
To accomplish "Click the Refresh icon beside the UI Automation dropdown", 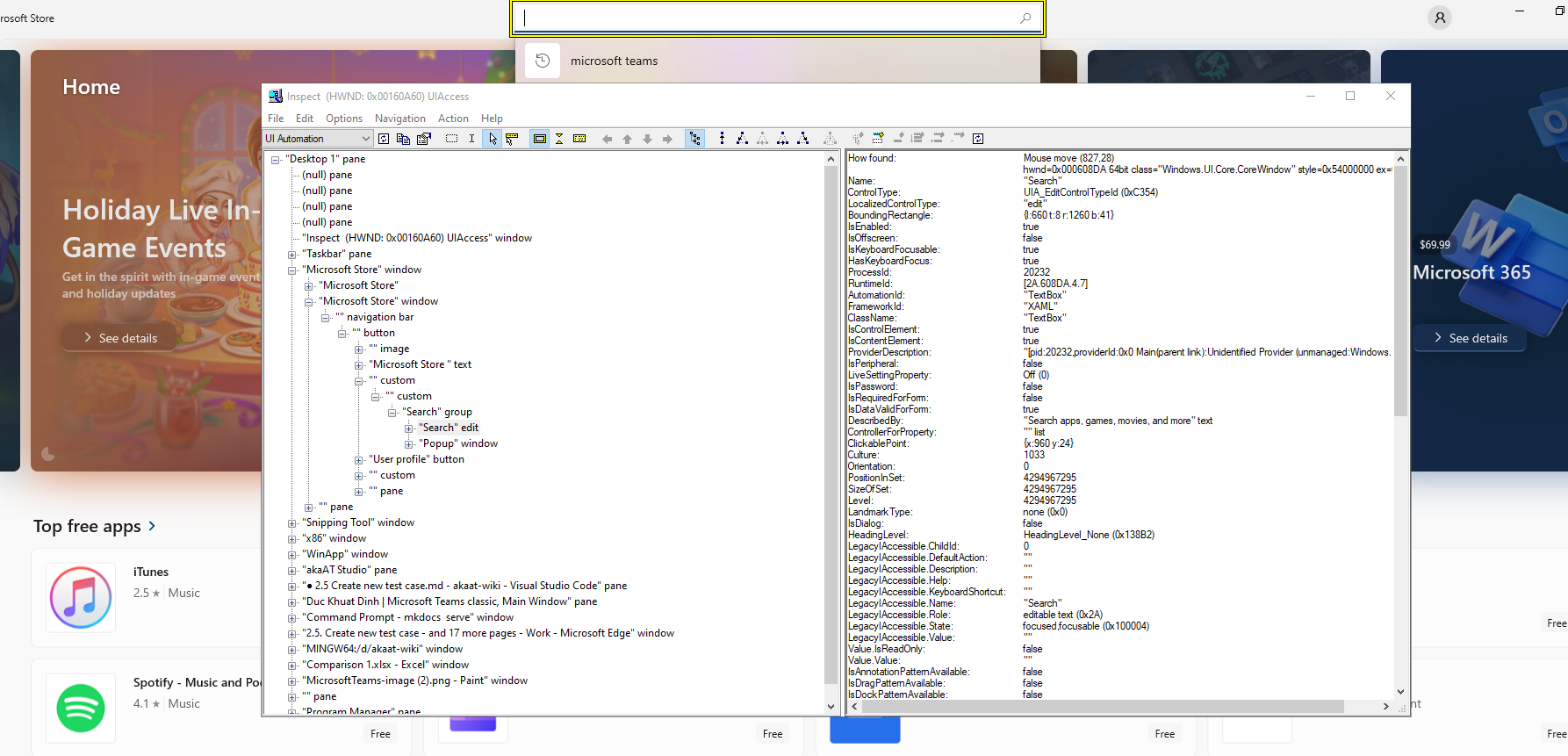I will [x=384, y=139].
